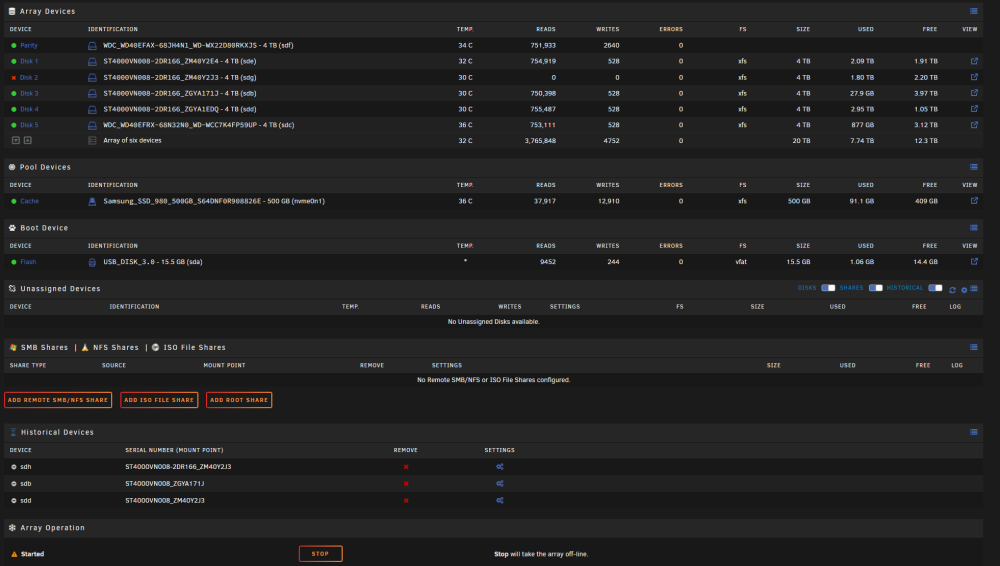Toggle Boot Device section list icon
Viewport: 1000px width, 566px height.
[973, 228]
